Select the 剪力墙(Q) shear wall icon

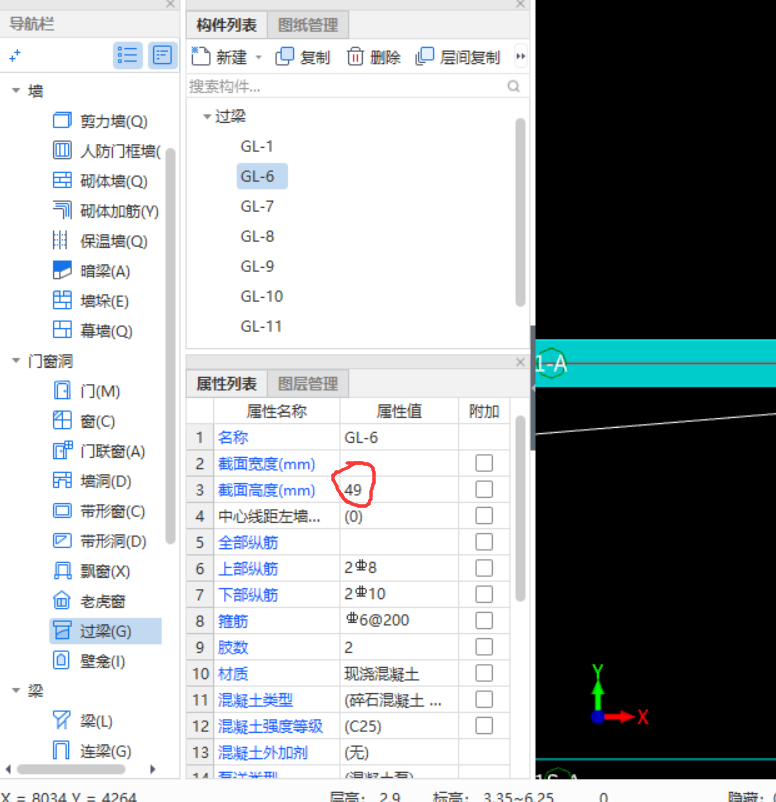tap(62, 121)
